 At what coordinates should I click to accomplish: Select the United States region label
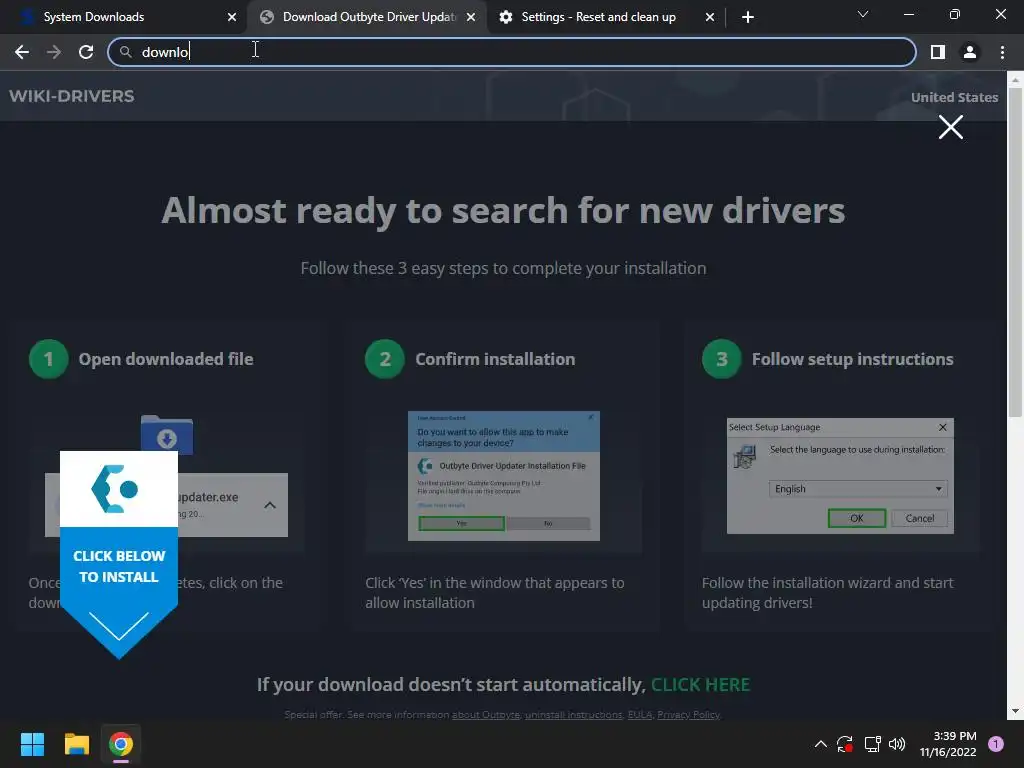954,97
